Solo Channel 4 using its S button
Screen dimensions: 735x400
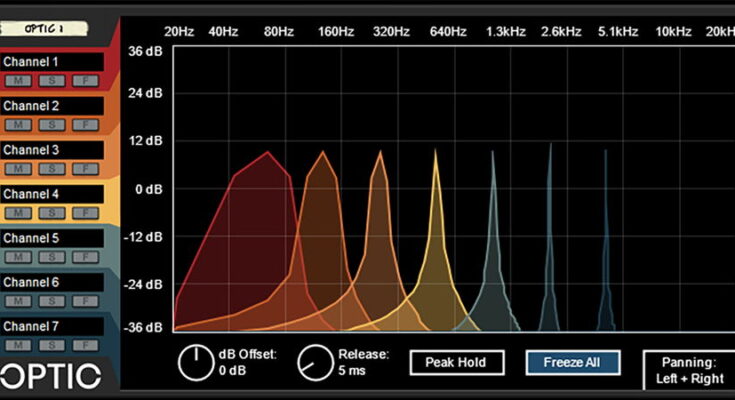[52, 212]
